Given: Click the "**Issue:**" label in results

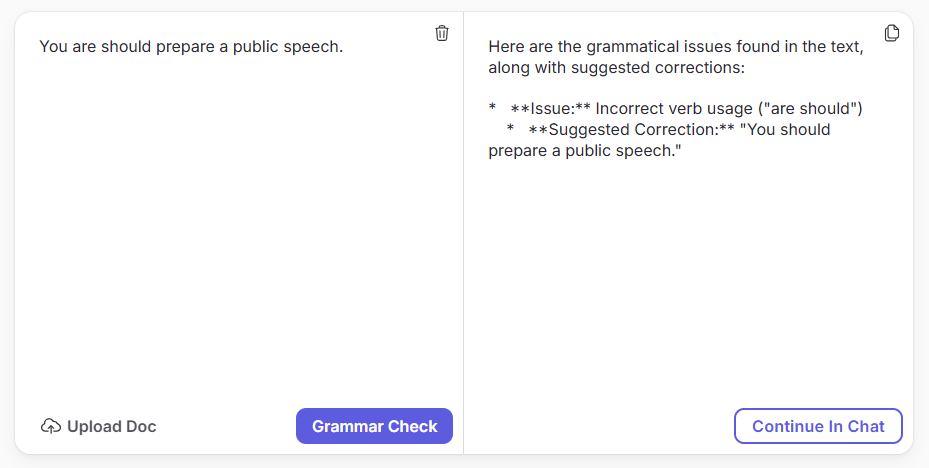Looking at the screenshot, I should (x=550, y=108).
